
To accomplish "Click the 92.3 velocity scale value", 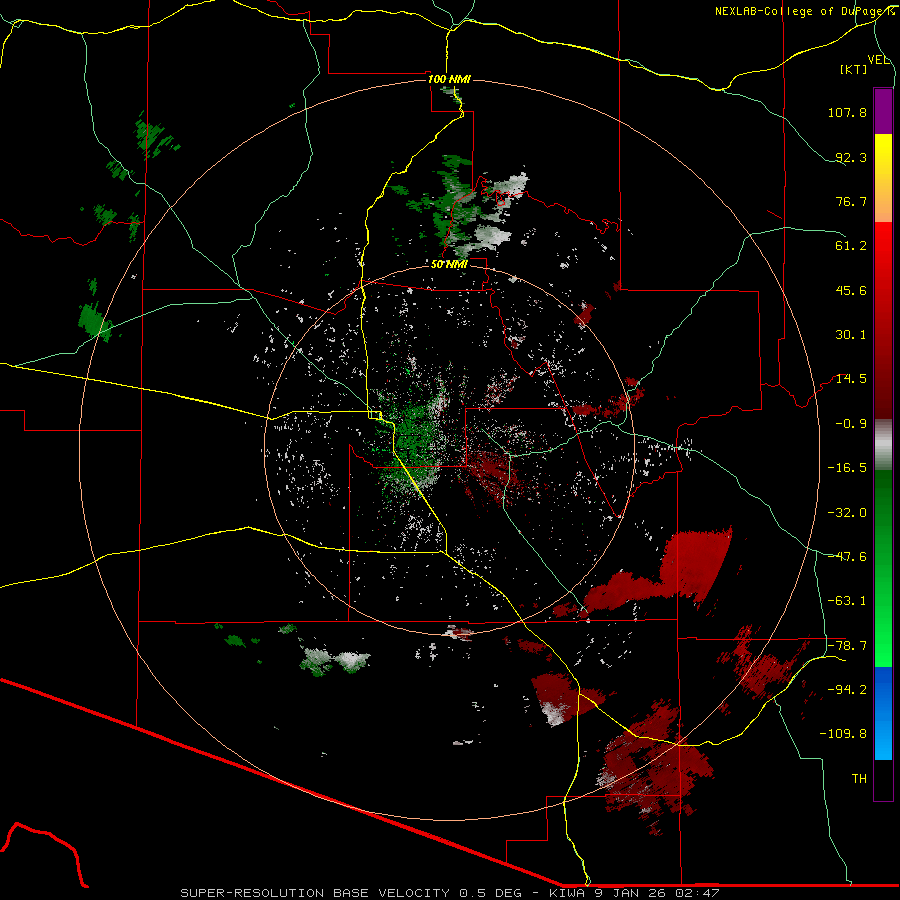I will click(851, 157).
